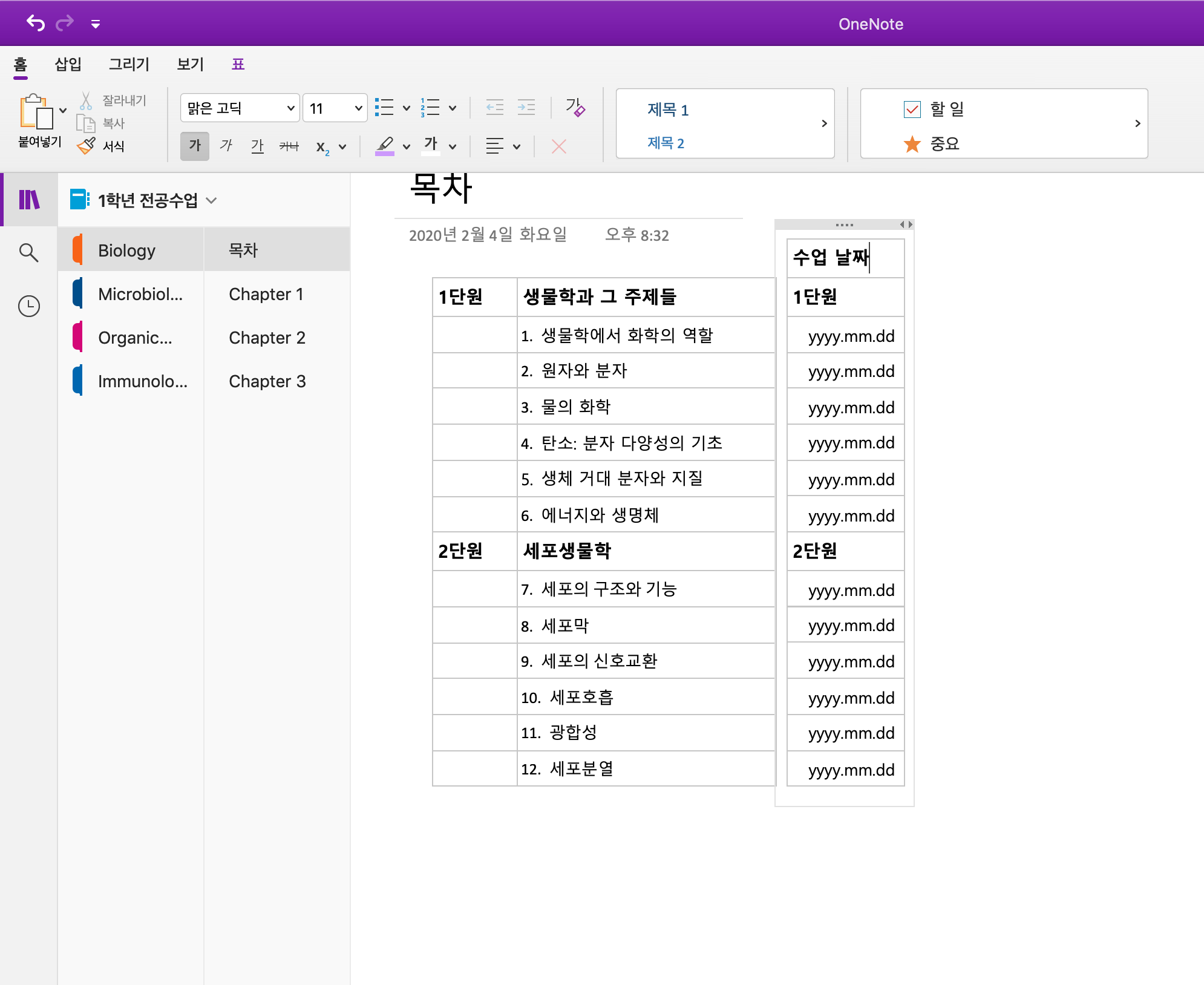
Task: Apply the 제목 1 style
Action: click(x=668, y=110)
